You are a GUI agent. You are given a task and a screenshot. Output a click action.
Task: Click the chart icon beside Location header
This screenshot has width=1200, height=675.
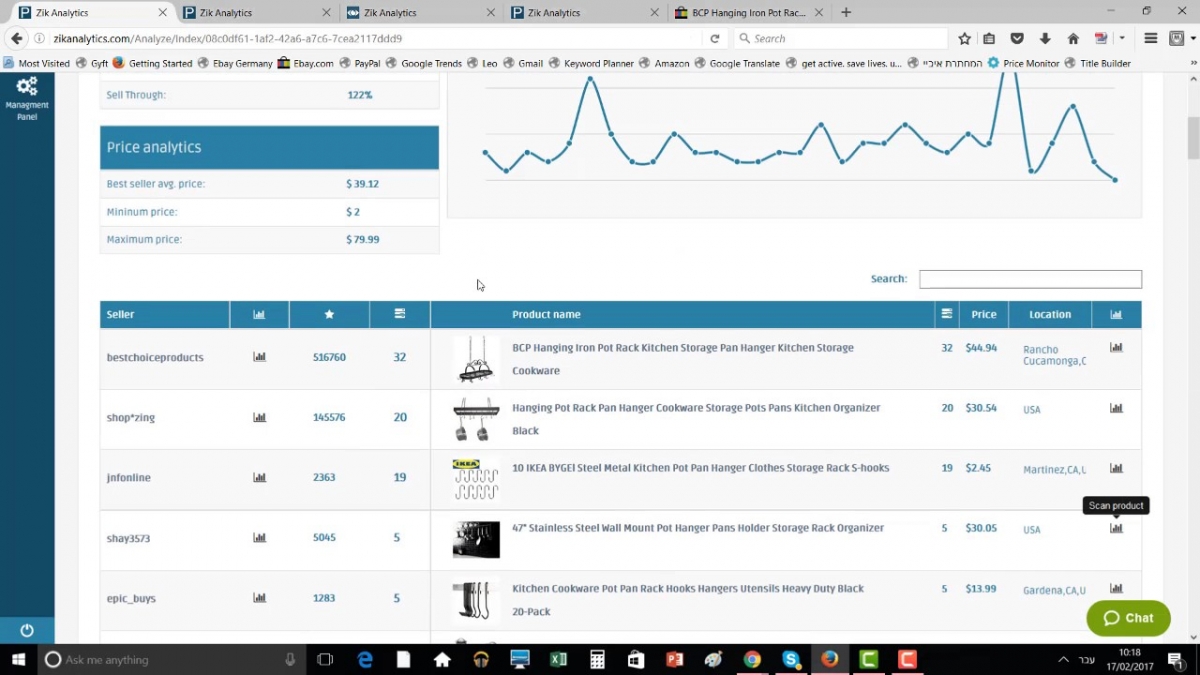point(1116,314)
